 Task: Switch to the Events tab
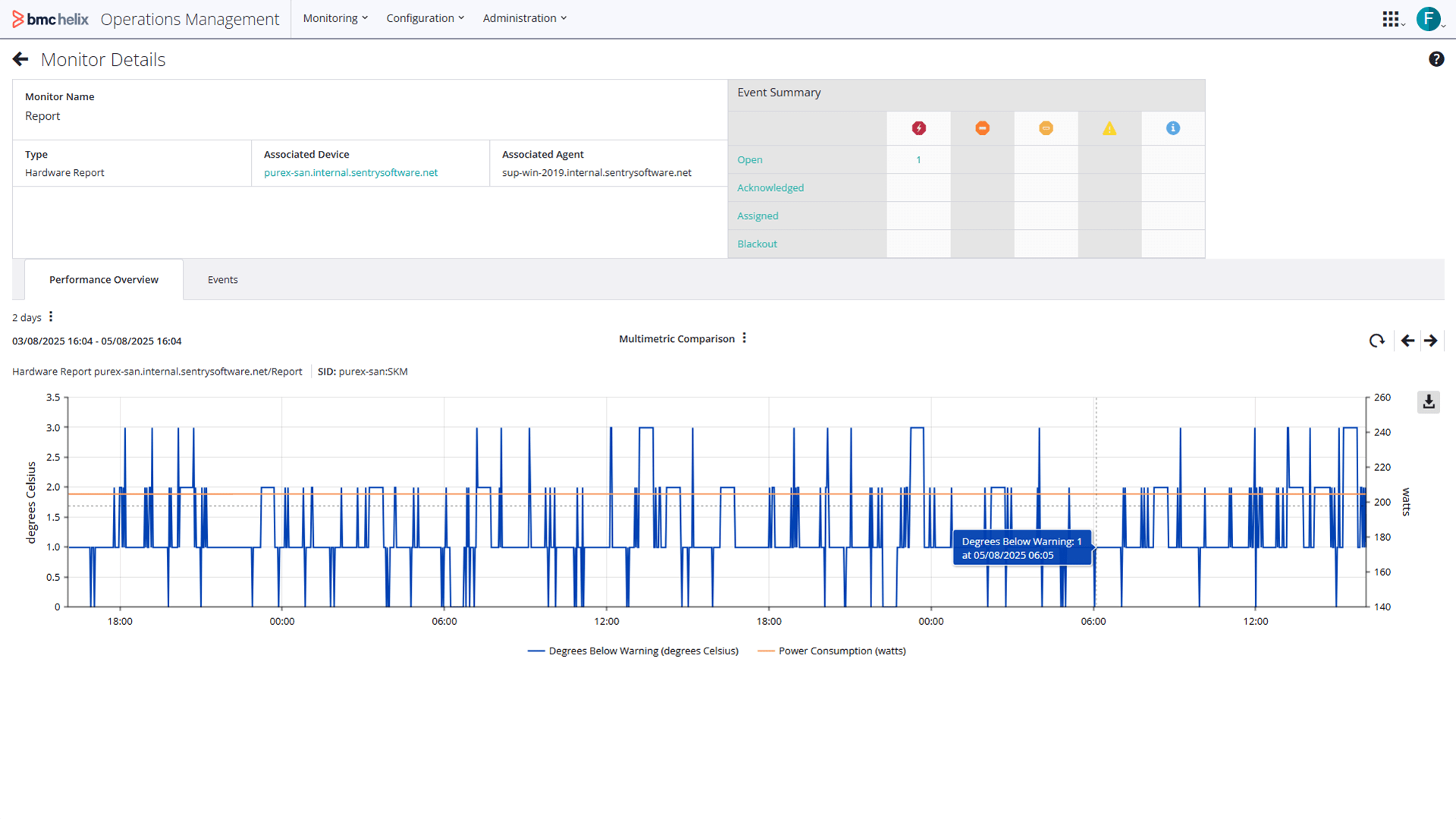point(222,280)
